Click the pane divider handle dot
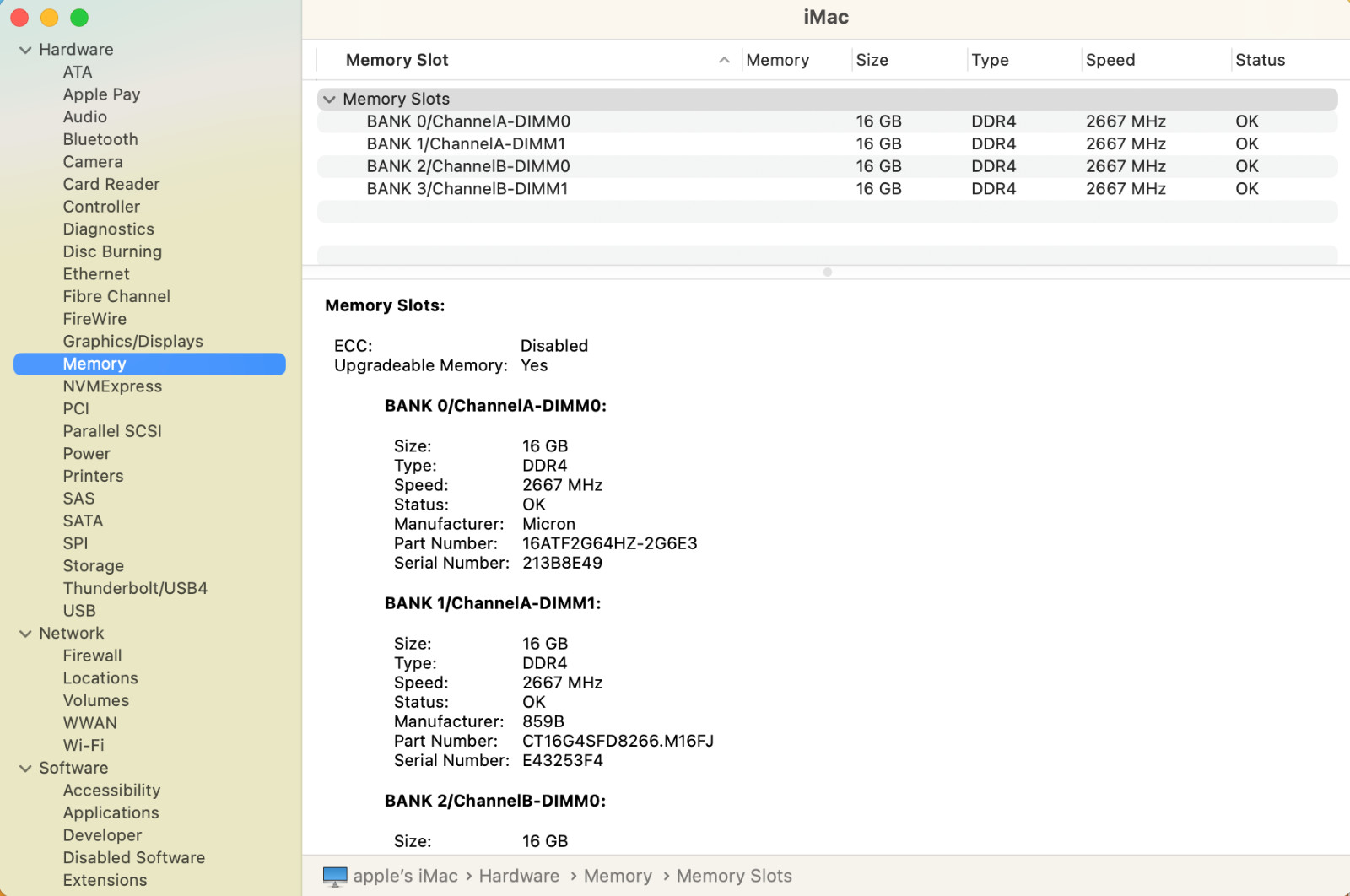The image size is (1350, 896). coord(827,272)
